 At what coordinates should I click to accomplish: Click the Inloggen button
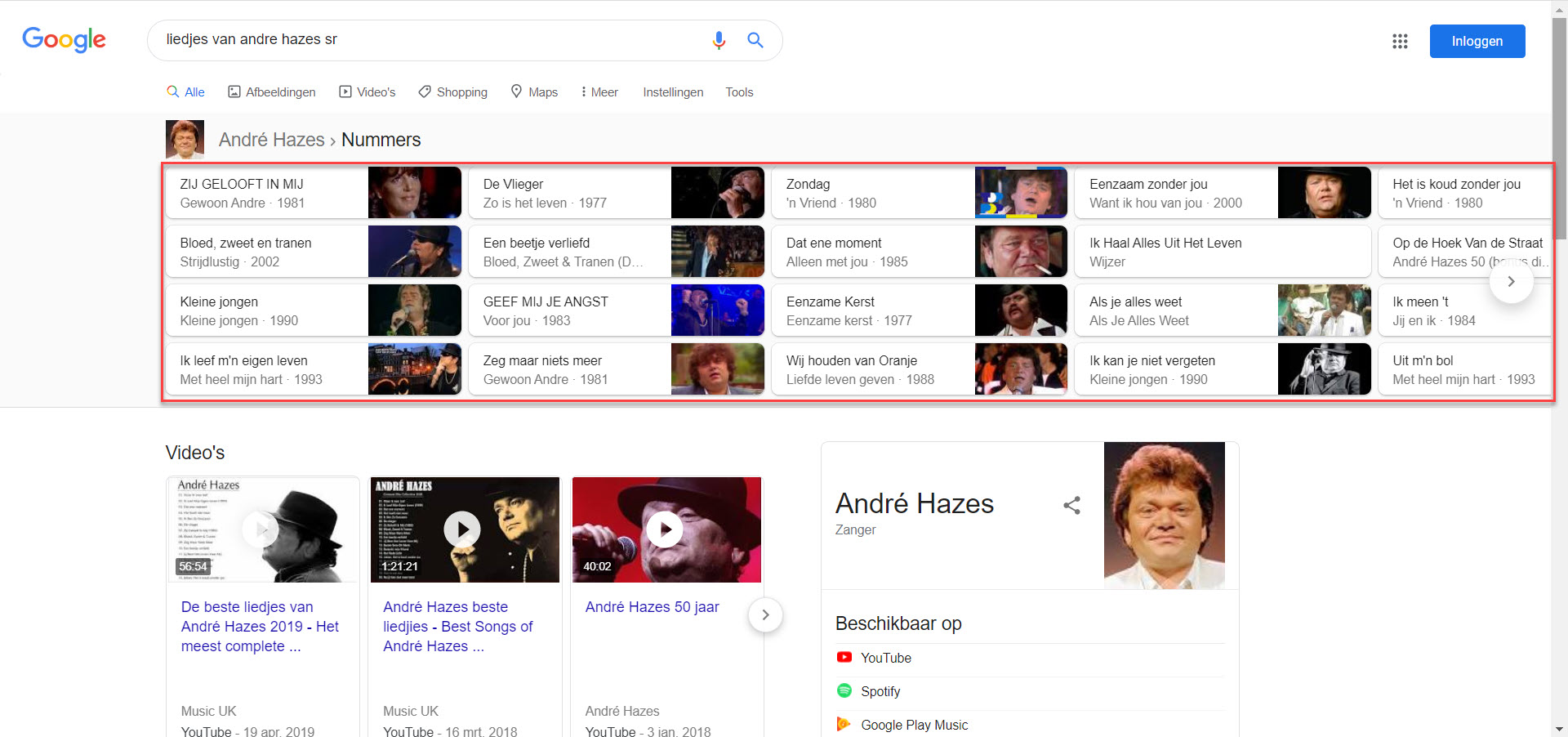pos(1477,41)
